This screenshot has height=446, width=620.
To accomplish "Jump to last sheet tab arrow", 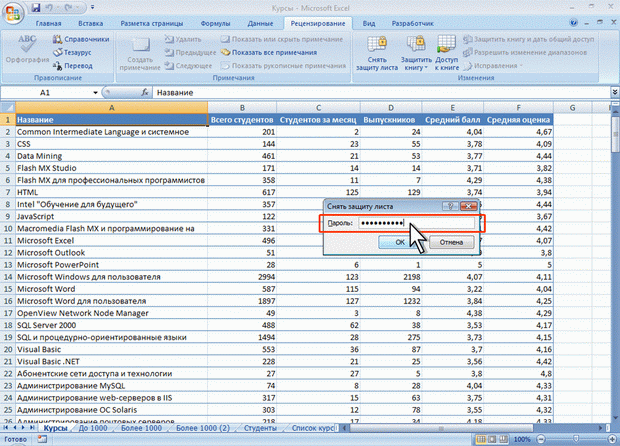I will click(32, 428).
